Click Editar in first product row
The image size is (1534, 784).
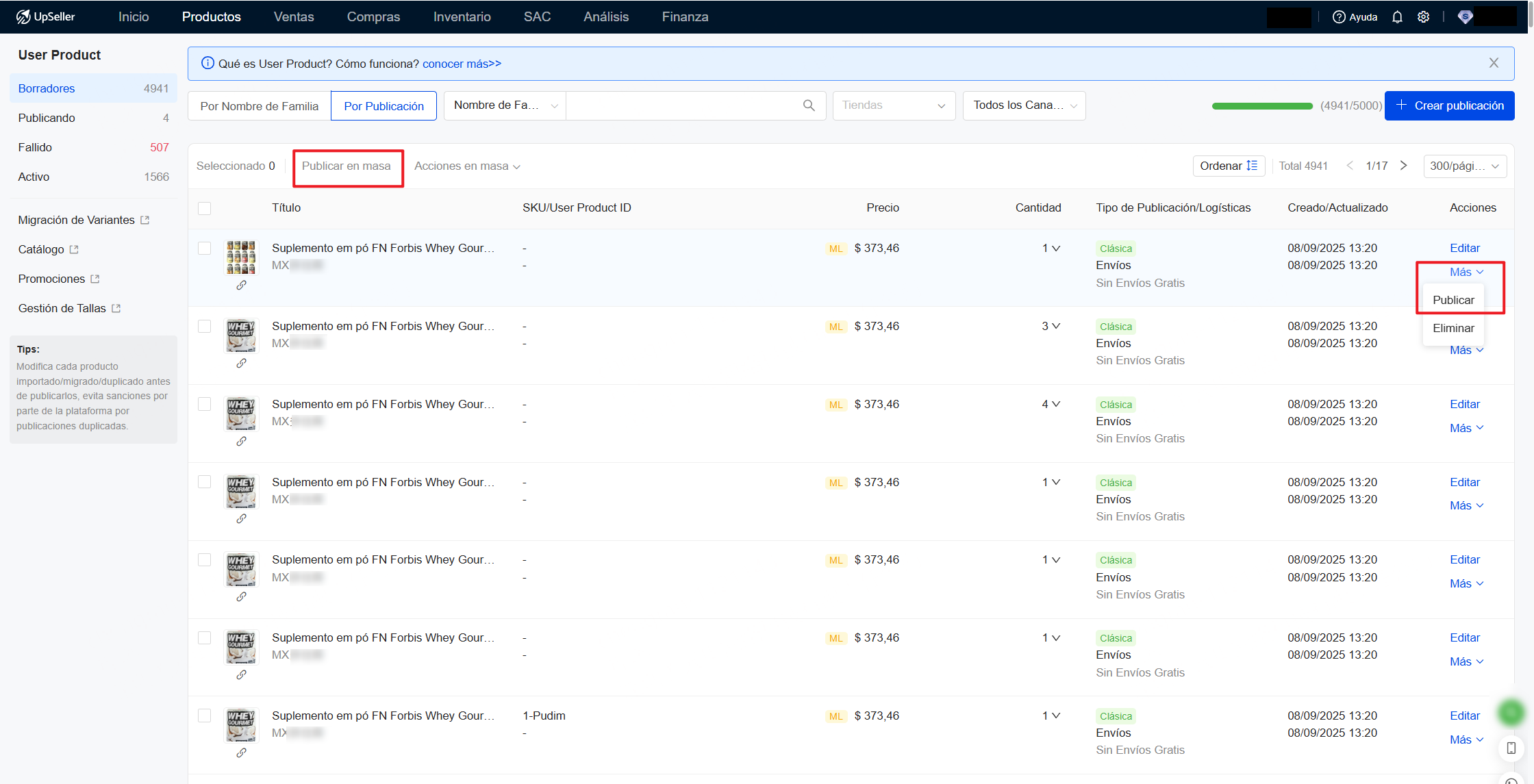[1465, 248]
